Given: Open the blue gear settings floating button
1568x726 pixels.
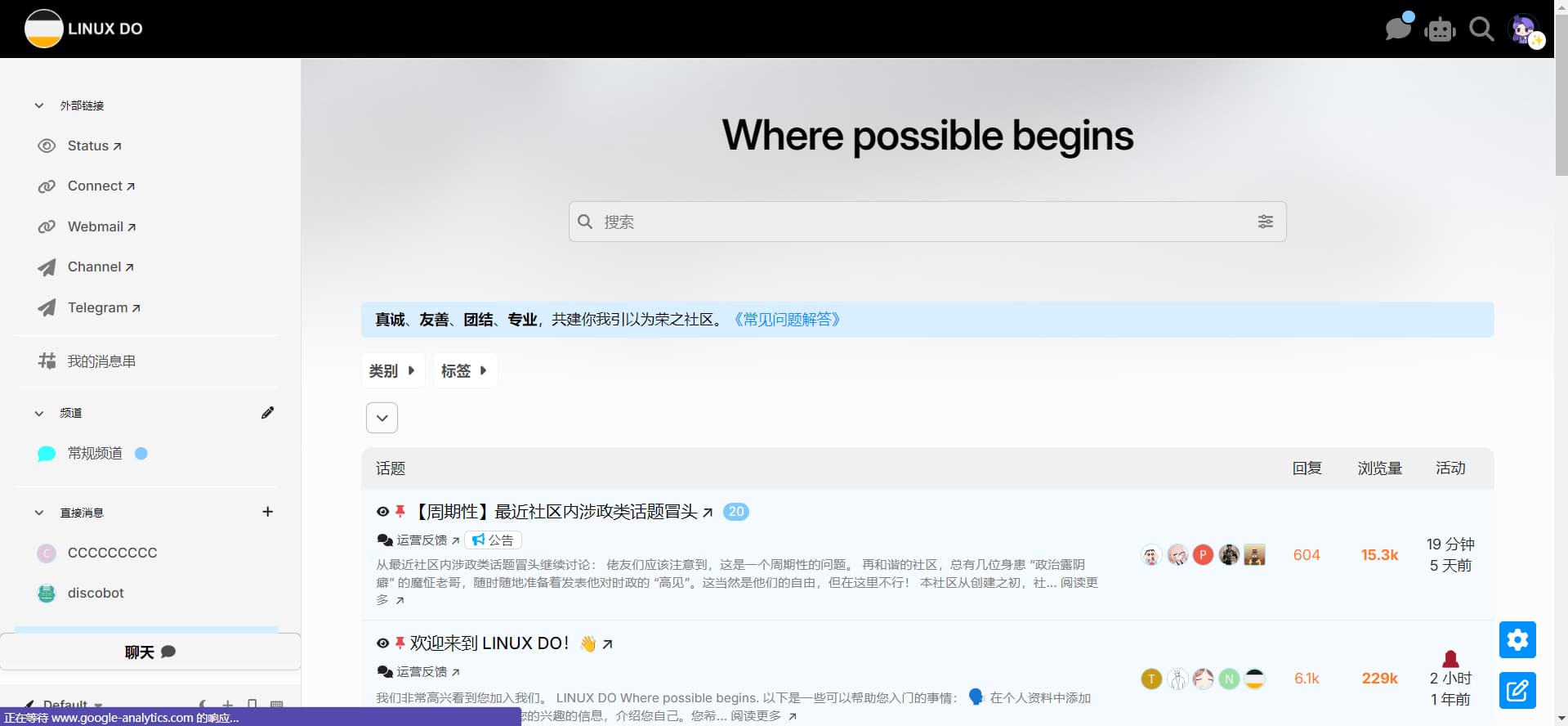Looking at the screenshot, I should pos(1517,639).
